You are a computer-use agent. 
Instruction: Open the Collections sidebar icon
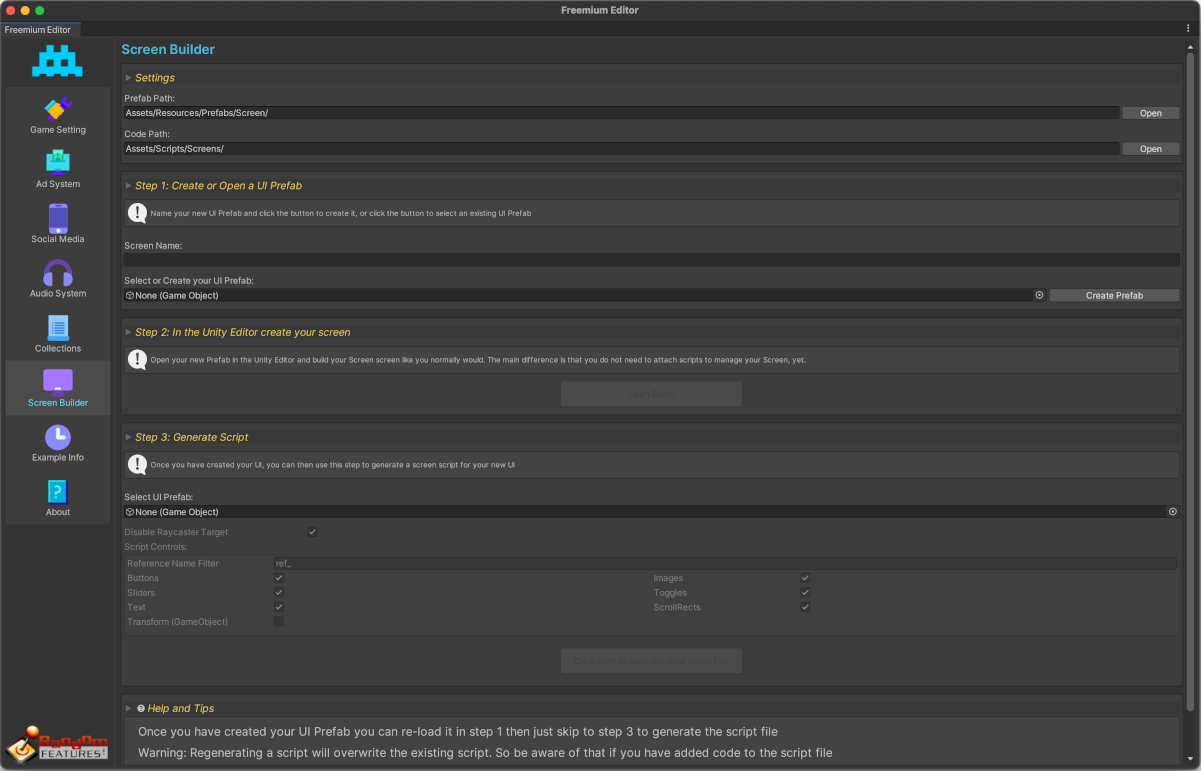57,328
